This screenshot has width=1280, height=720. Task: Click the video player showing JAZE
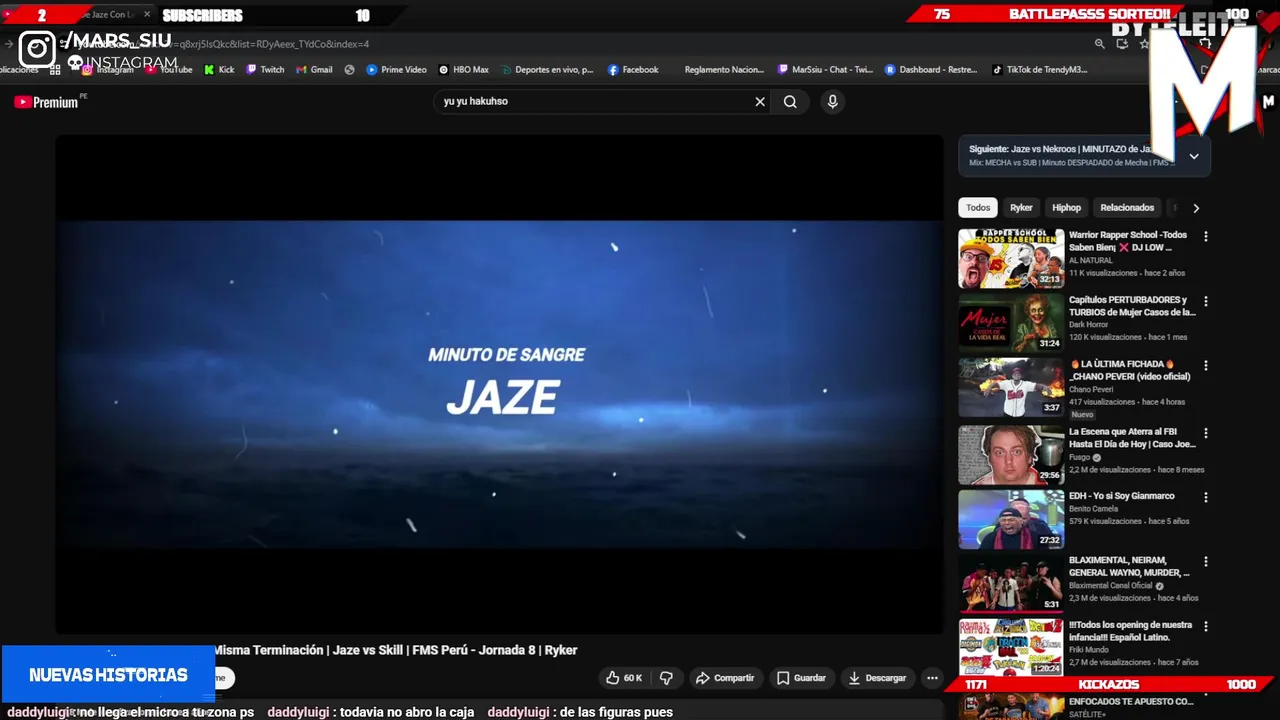pyautogui.click(x=499, y=384)
